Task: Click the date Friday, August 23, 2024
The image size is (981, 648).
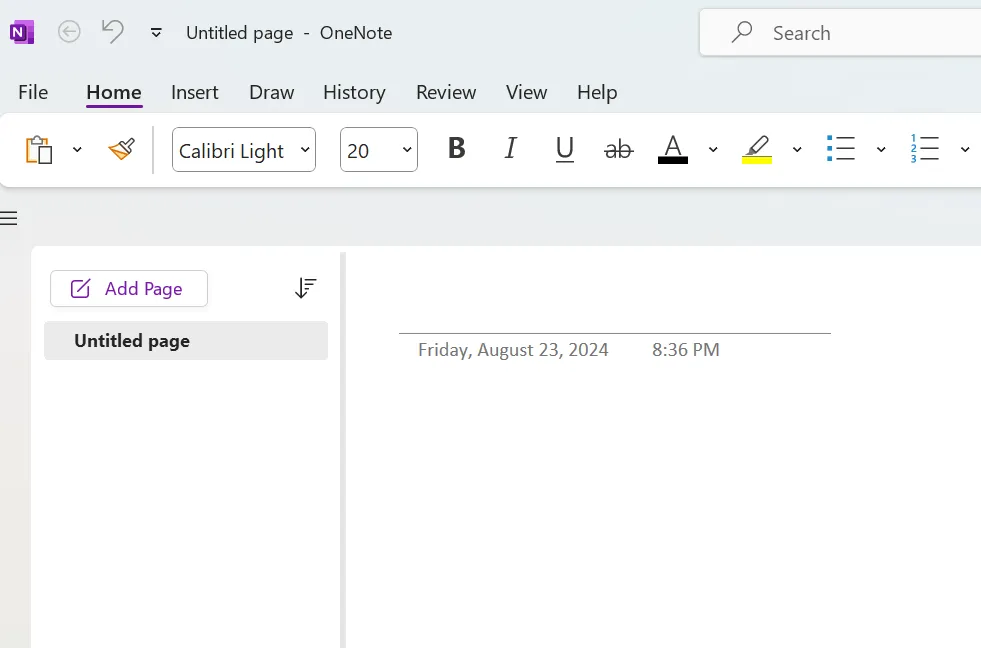Action: point(513,350)
